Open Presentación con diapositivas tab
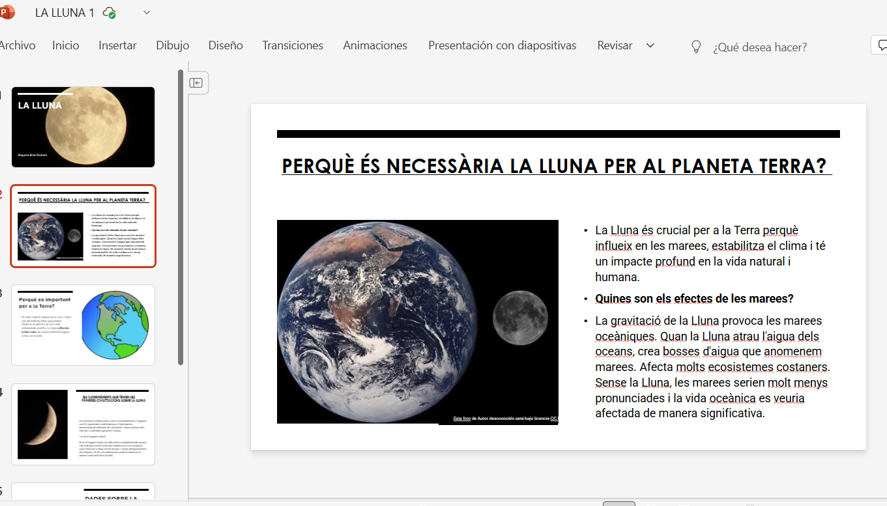This screenshot has height=506, width=887. 502,46
